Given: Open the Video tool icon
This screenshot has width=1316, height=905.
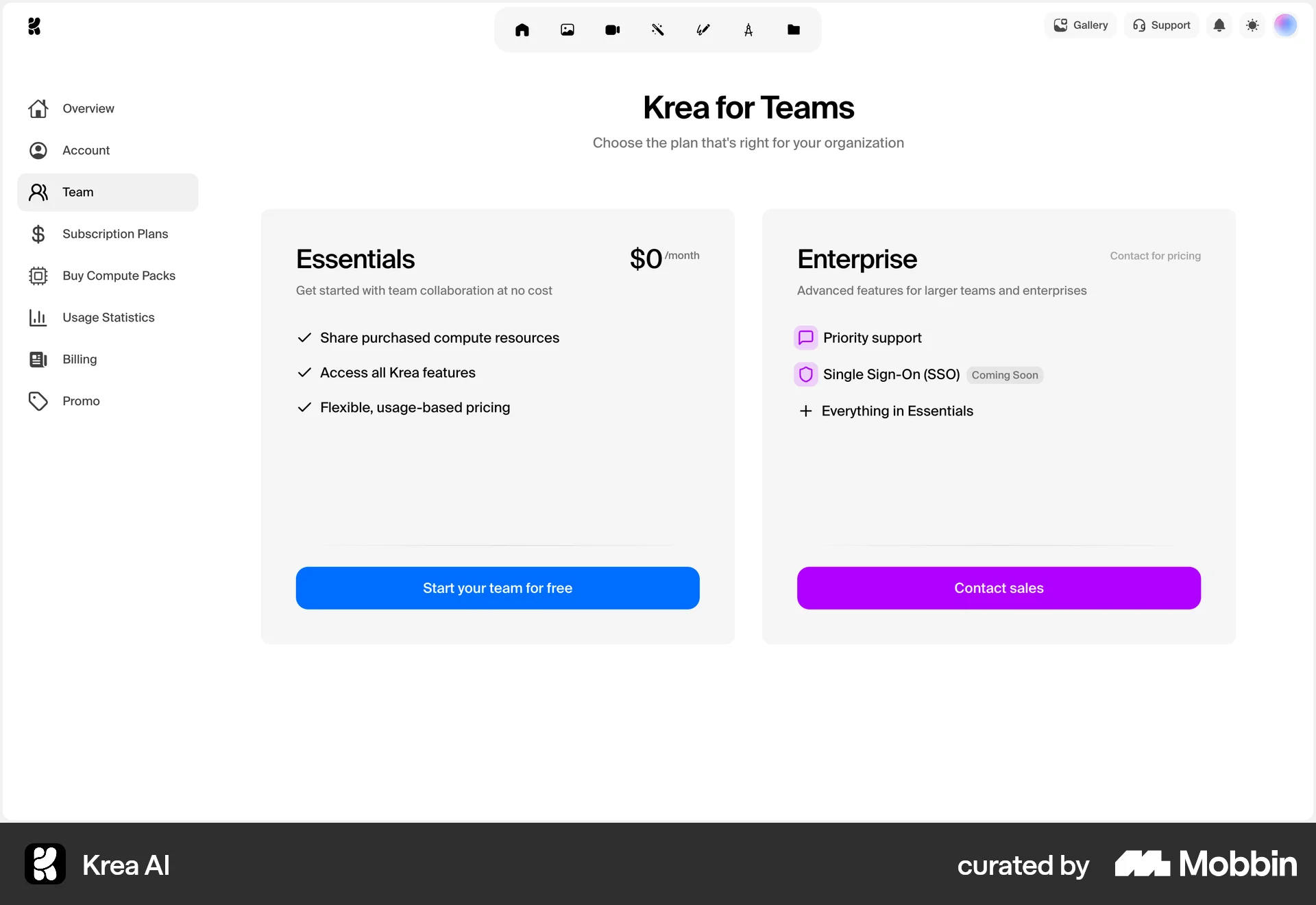Looking at the screenshot, I should click(612, 29).
